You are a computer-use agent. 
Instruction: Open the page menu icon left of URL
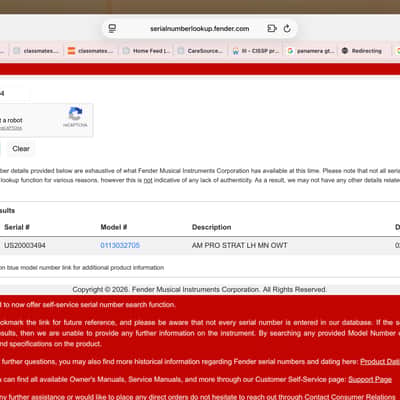click(112, 29)
